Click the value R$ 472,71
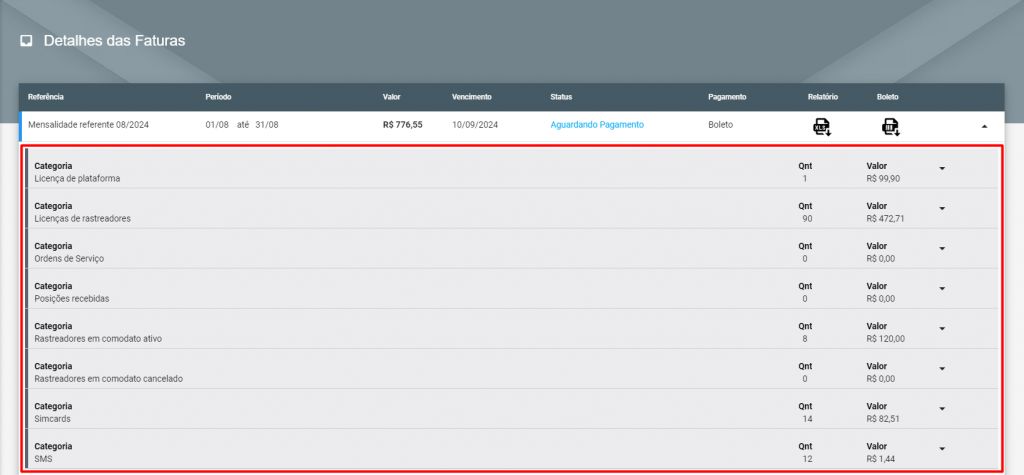 click(886, 218)
